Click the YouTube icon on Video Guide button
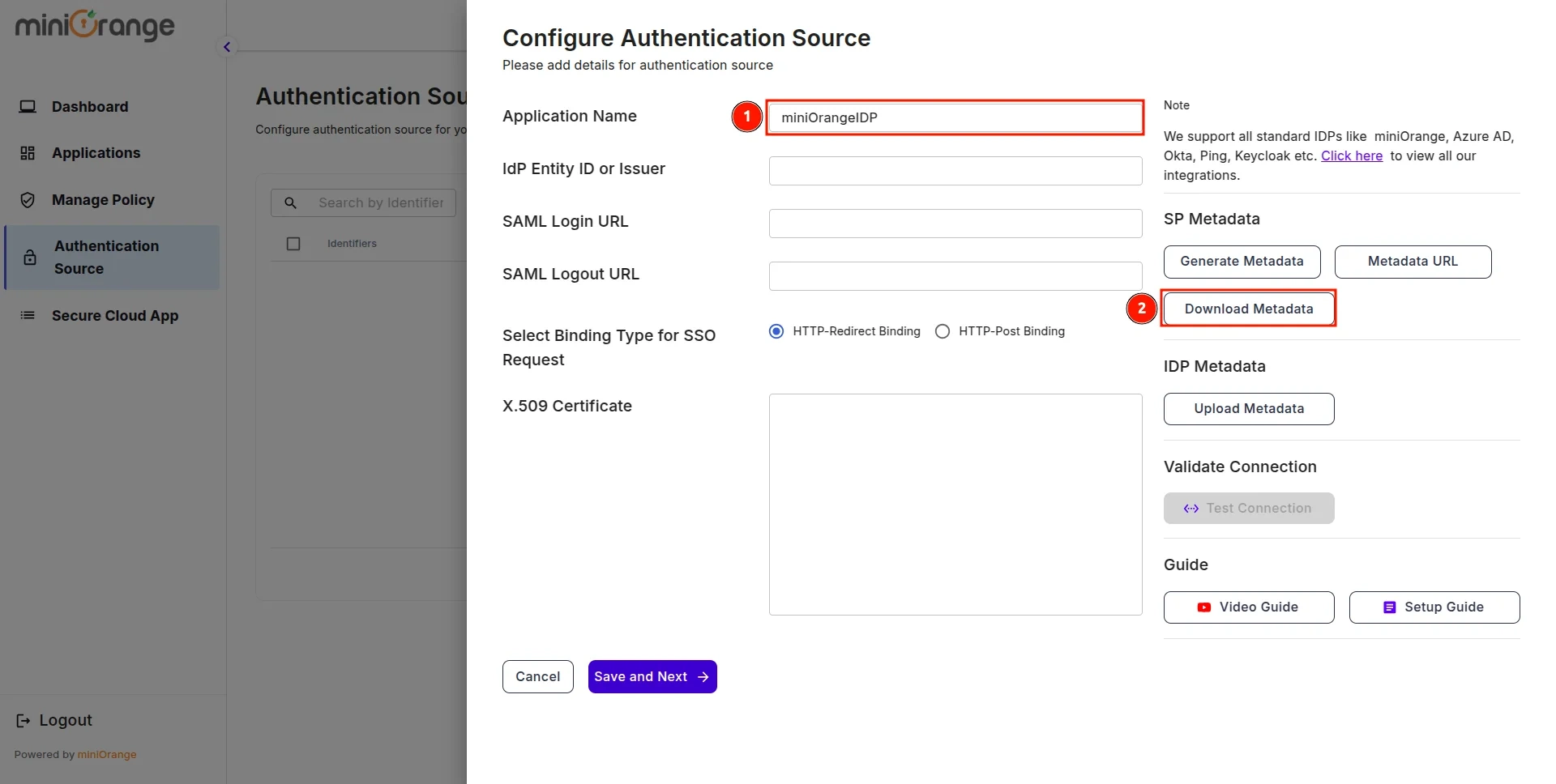Screen dimensions: 1556x784 point(1204,607)
